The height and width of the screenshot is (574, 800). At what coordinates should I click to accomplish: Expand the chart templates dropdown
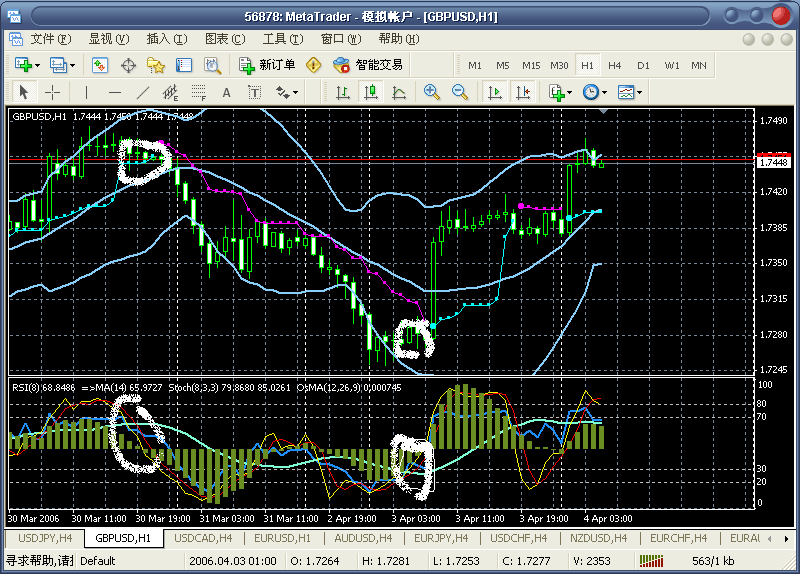(x=639, y=92)
